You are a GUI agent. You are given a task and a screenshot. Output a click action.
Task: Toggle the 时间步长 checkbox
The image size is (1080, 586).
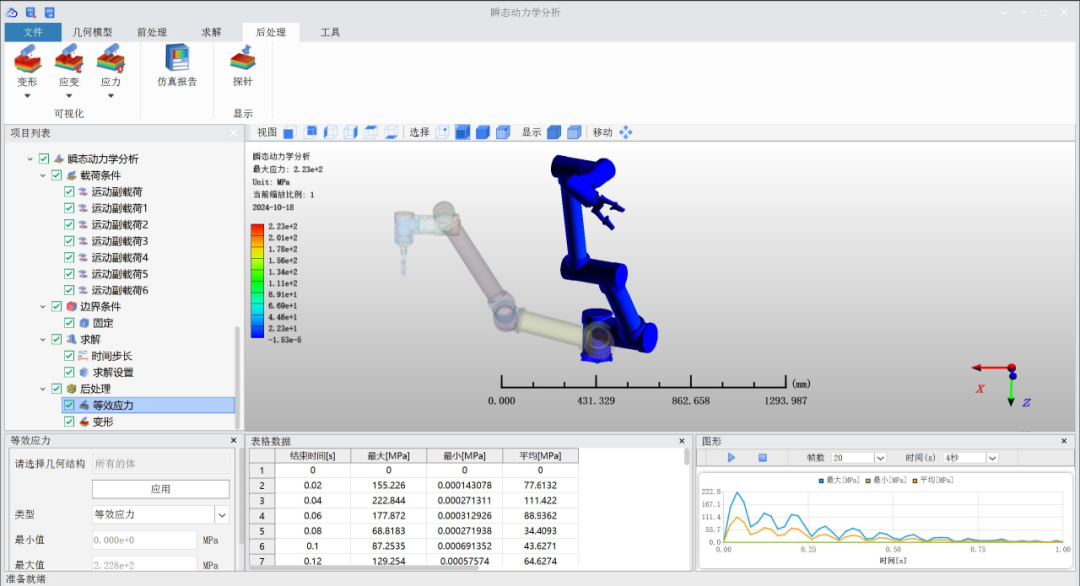(69, 356)
